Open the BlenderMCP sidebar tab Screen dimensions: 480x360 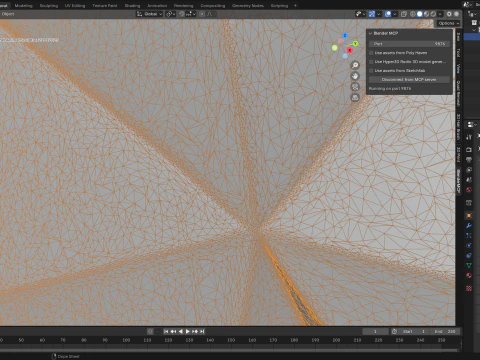459,182
